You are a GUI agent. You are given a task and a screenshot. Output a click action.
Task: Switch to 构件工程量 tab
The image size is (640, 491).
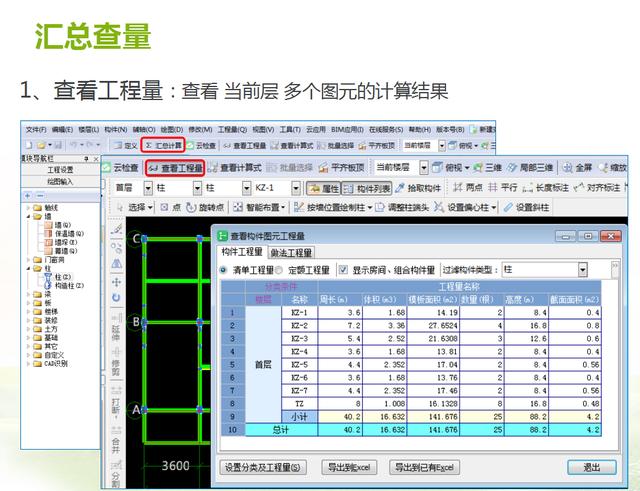[242, 252]
